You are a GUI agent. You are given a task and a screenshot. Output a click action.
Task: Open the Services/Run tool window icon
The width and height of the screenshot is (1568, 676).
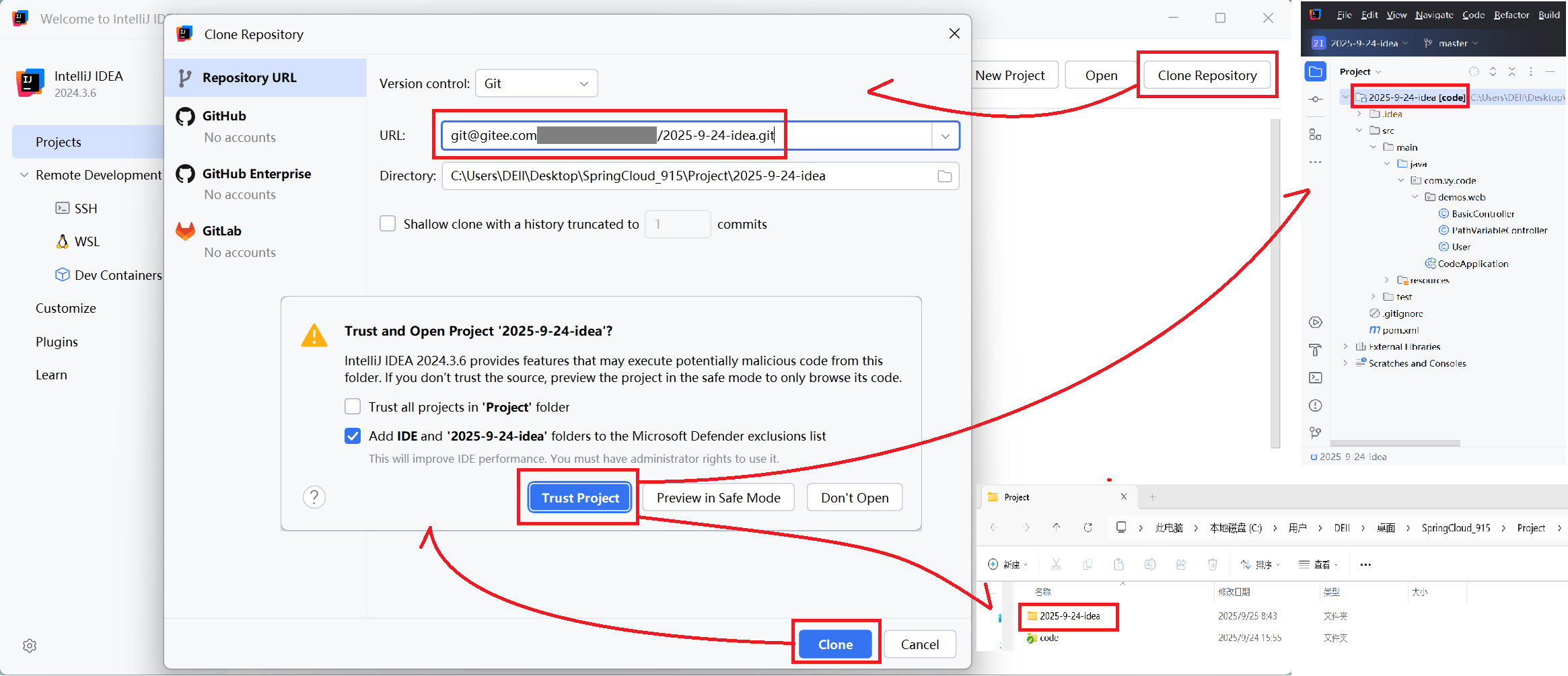(1316, 323)
